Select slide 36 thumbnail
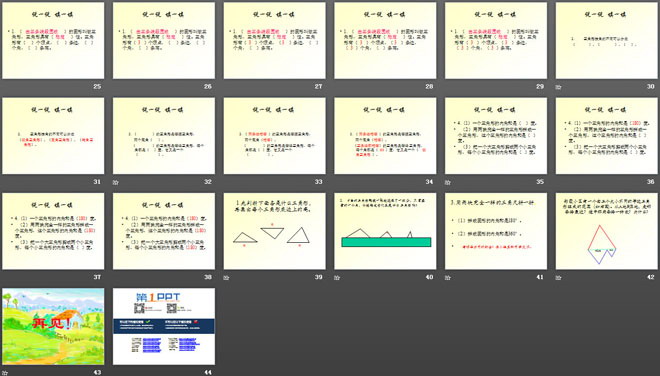The image size is (660, 376). coord(607,136)
